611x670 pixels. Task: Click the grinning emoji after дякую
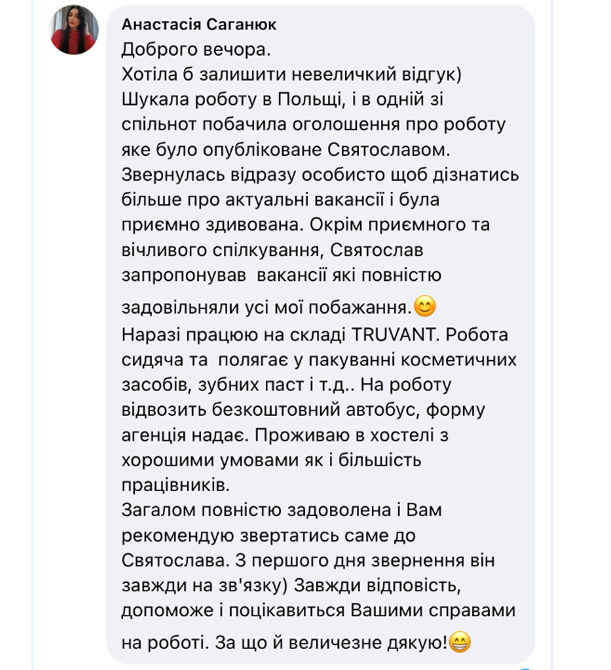(461, 641)
